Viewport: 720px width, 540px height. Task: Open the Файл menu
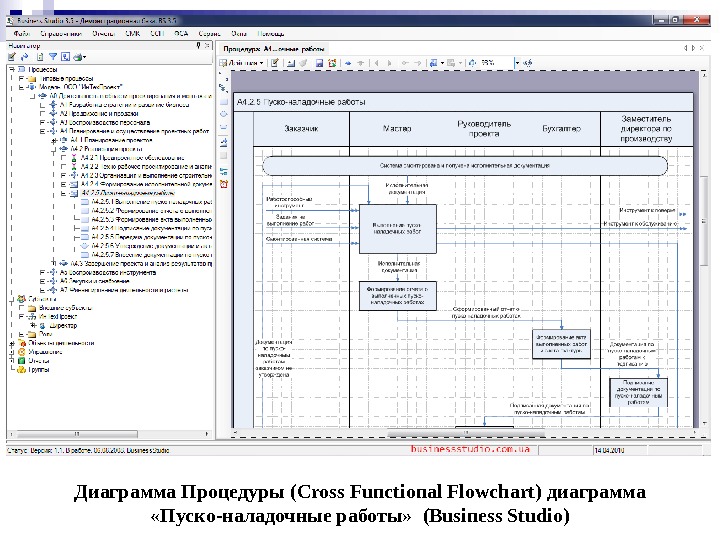(22, 34)
